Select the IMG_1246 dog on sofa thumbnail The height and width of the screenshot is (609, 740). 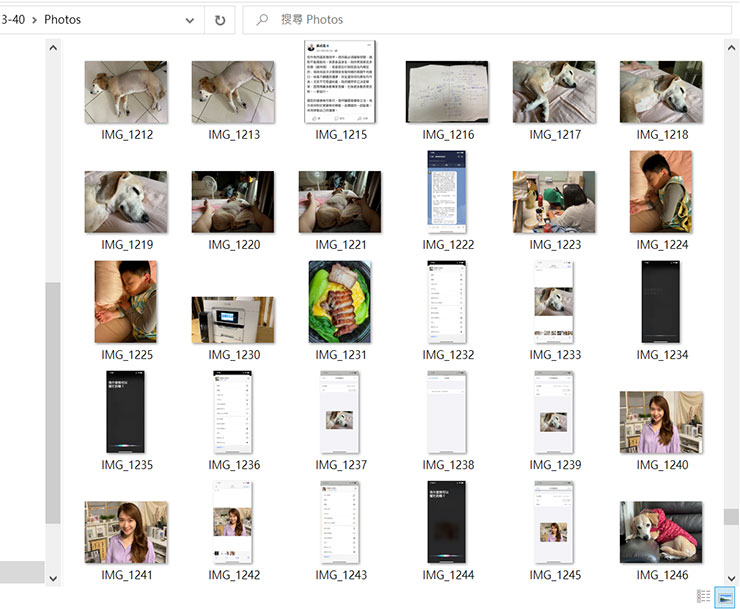point(661,532)
